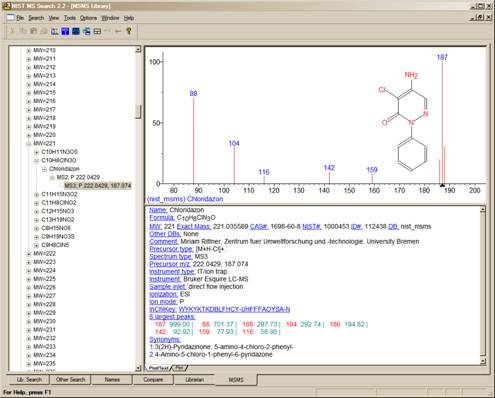Click the split-pane layout toolbar icon
The width and height of the screenshot is (495, 398).
97,31
